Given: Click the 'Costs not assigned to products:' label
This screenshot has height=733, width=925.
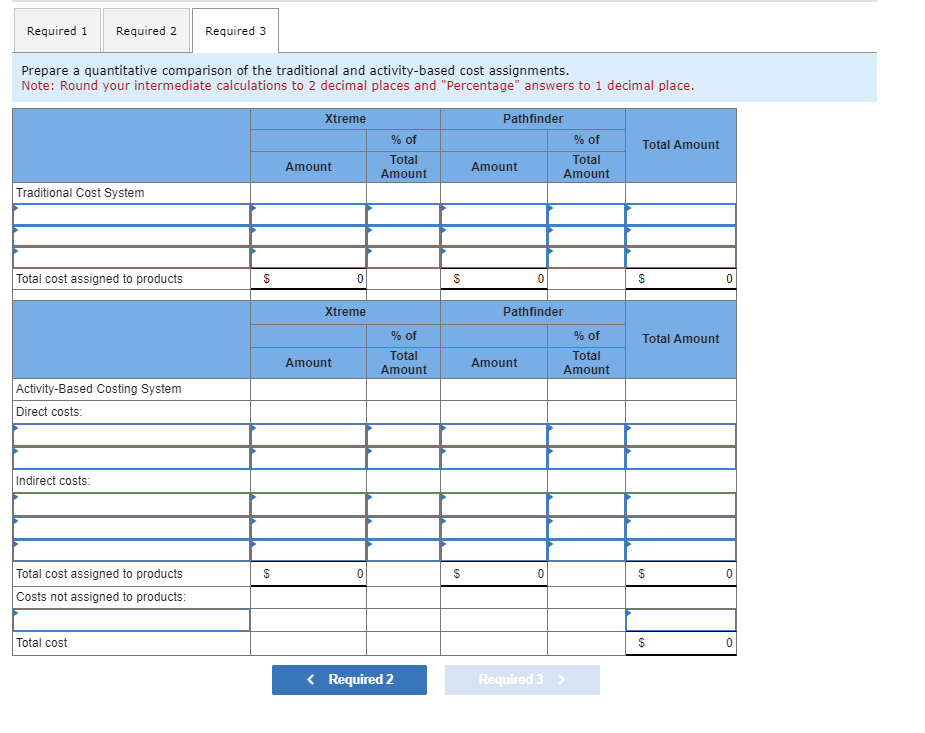Looking at the screenshot, I should (101, 597).
